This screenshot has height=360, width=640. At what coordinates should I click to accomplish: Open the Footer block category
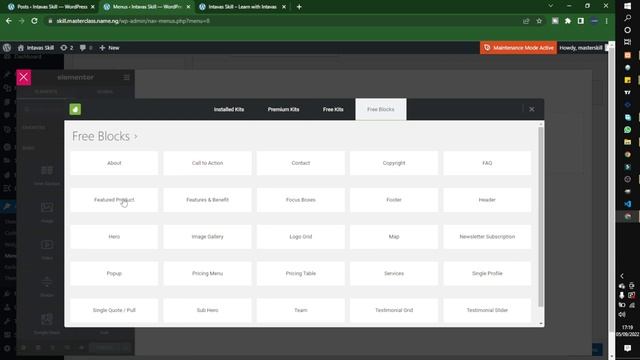pyautogui.click(x=394, y=200)
